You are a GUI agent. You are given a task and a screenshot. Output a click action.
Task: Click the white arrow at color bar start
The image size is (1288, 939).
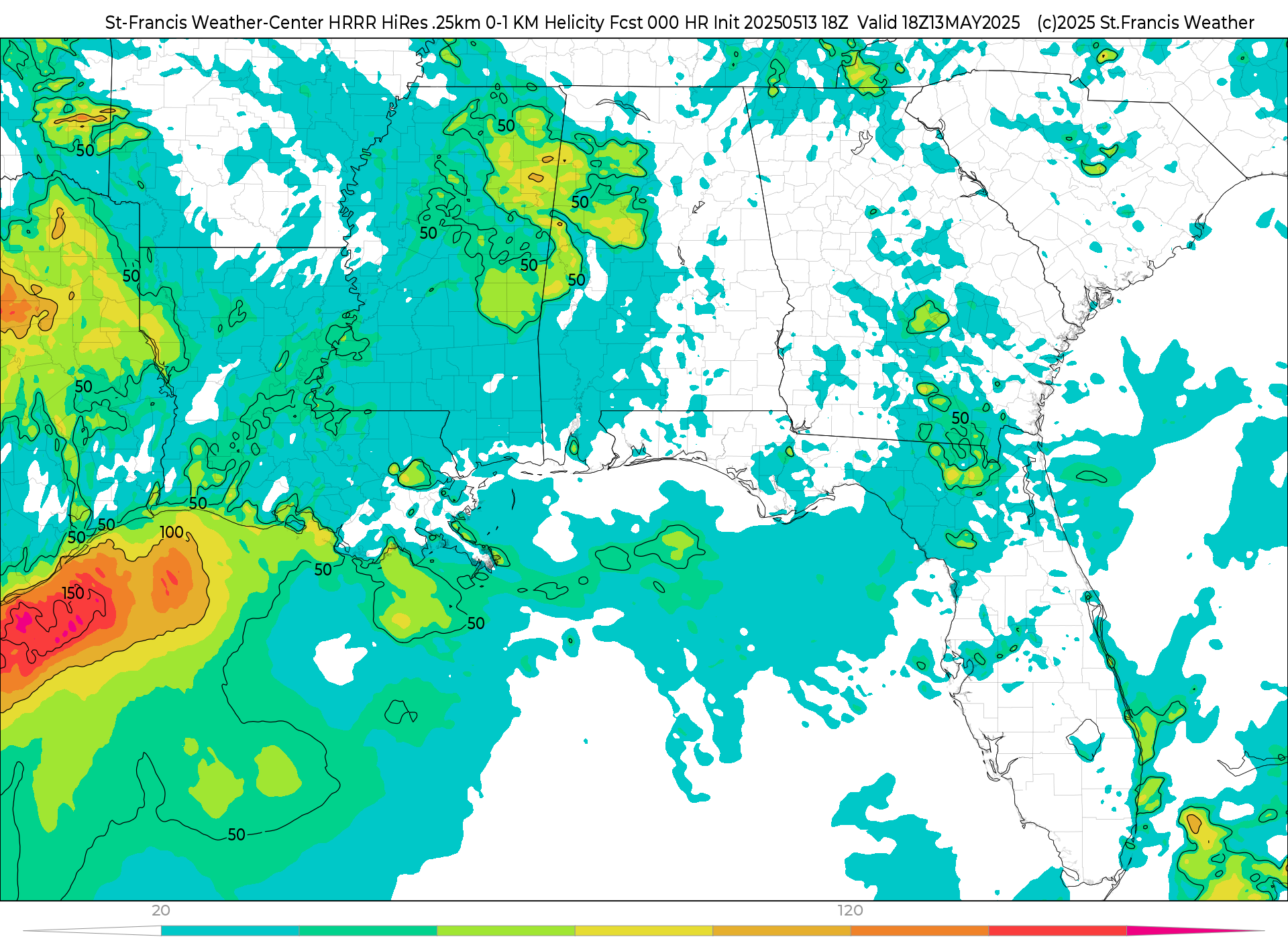[x=93, y=931]
